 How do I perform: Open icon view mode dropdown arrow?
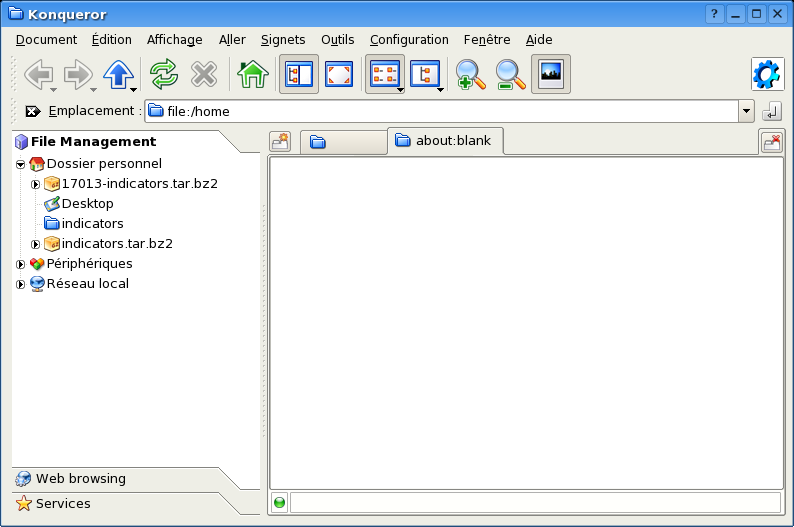tap(400, 90)
